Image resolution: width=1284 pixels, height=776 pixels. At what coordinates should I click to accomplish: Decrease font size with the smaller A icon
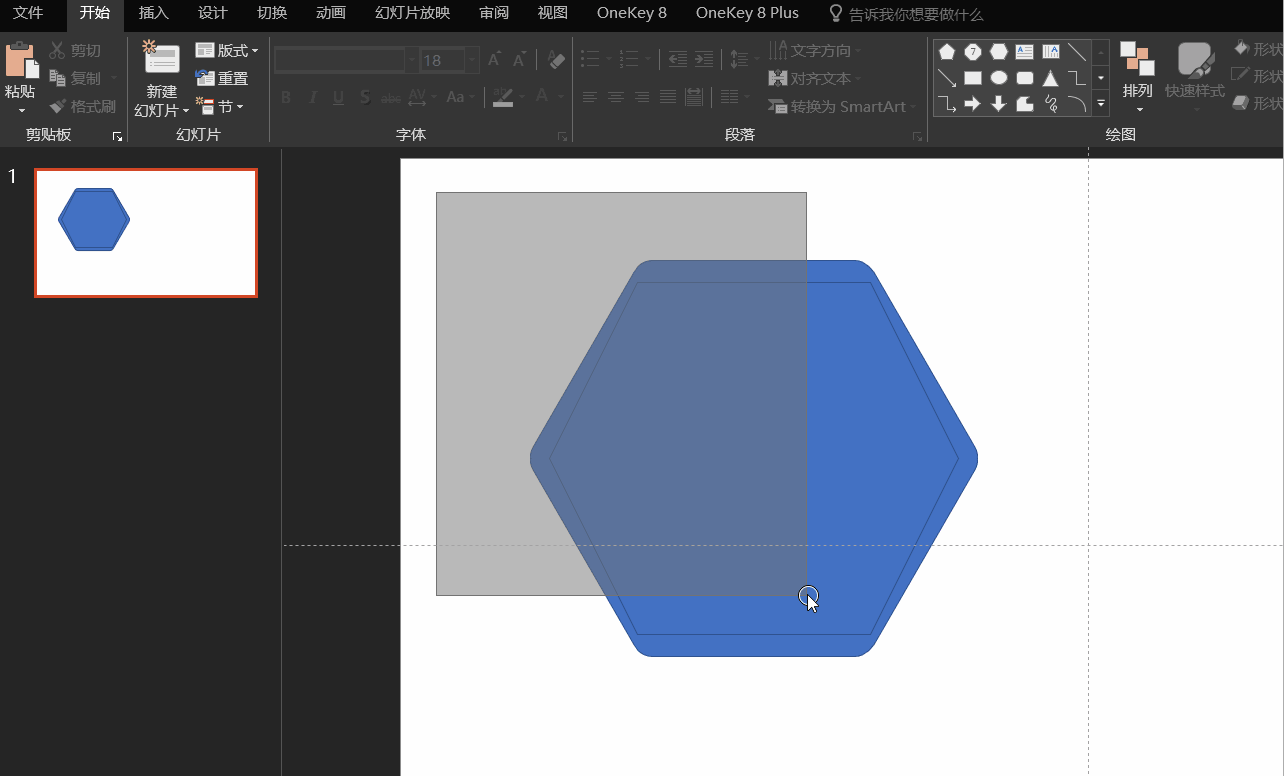pyautogui.click(x=519, y=60)
